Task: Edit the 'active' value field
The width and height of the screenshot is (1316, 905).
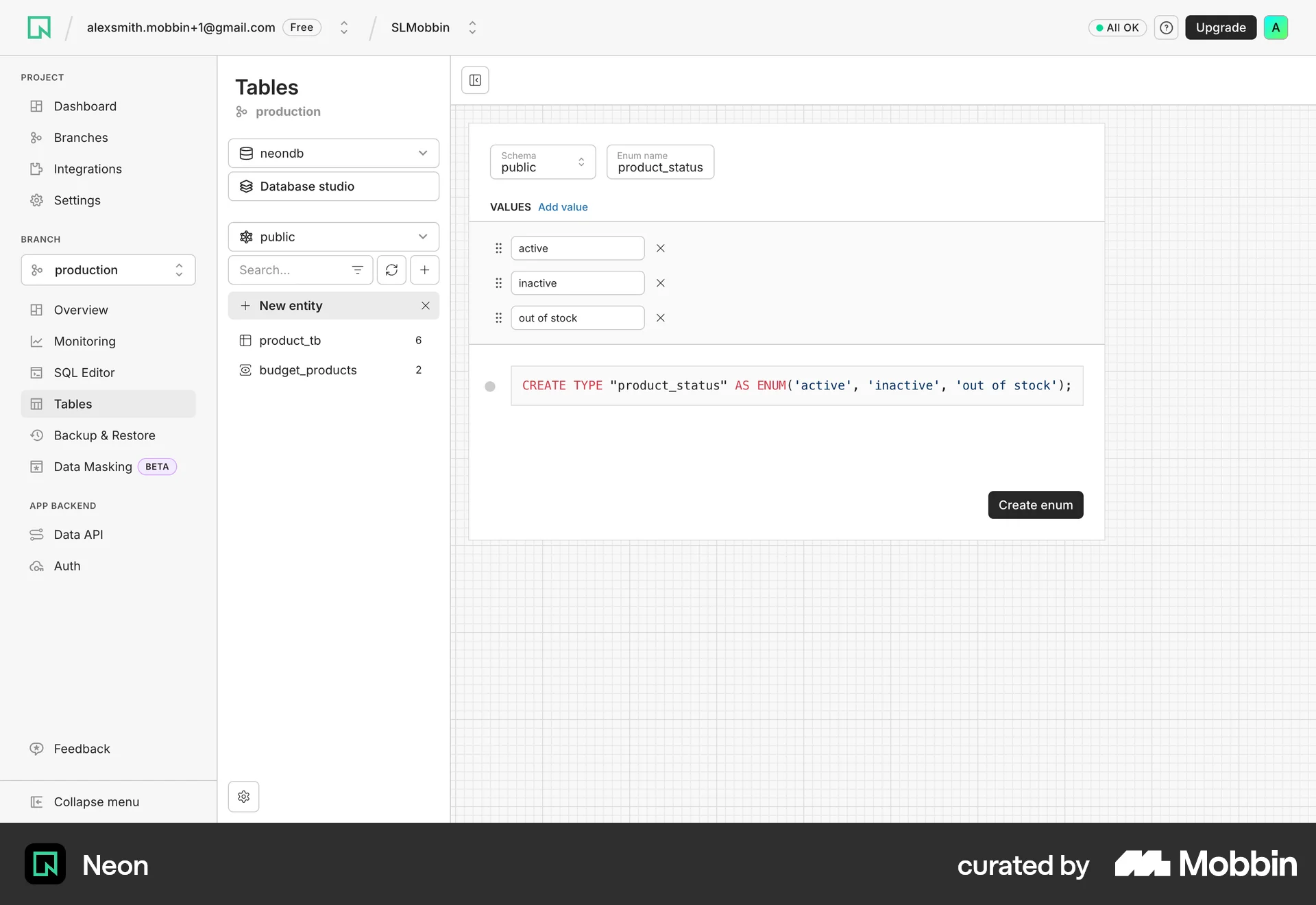Action: (x=578, y=248)
